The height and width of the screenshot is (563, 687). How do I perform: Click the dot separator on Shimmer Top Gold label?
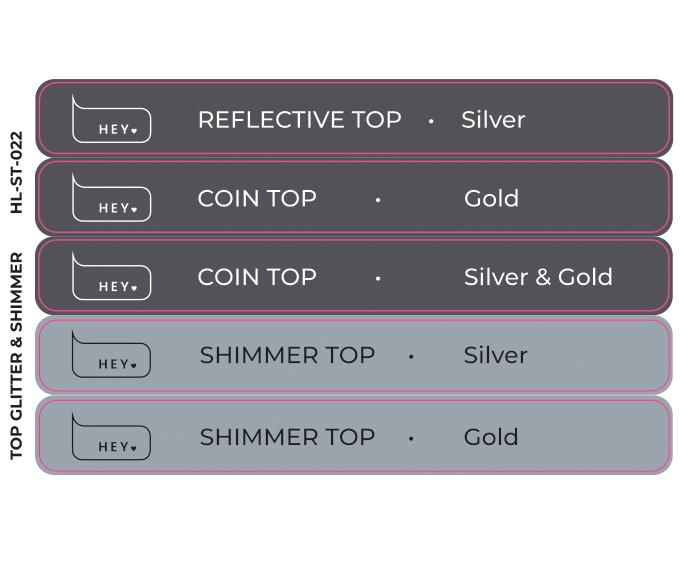[x=411, y=439]
